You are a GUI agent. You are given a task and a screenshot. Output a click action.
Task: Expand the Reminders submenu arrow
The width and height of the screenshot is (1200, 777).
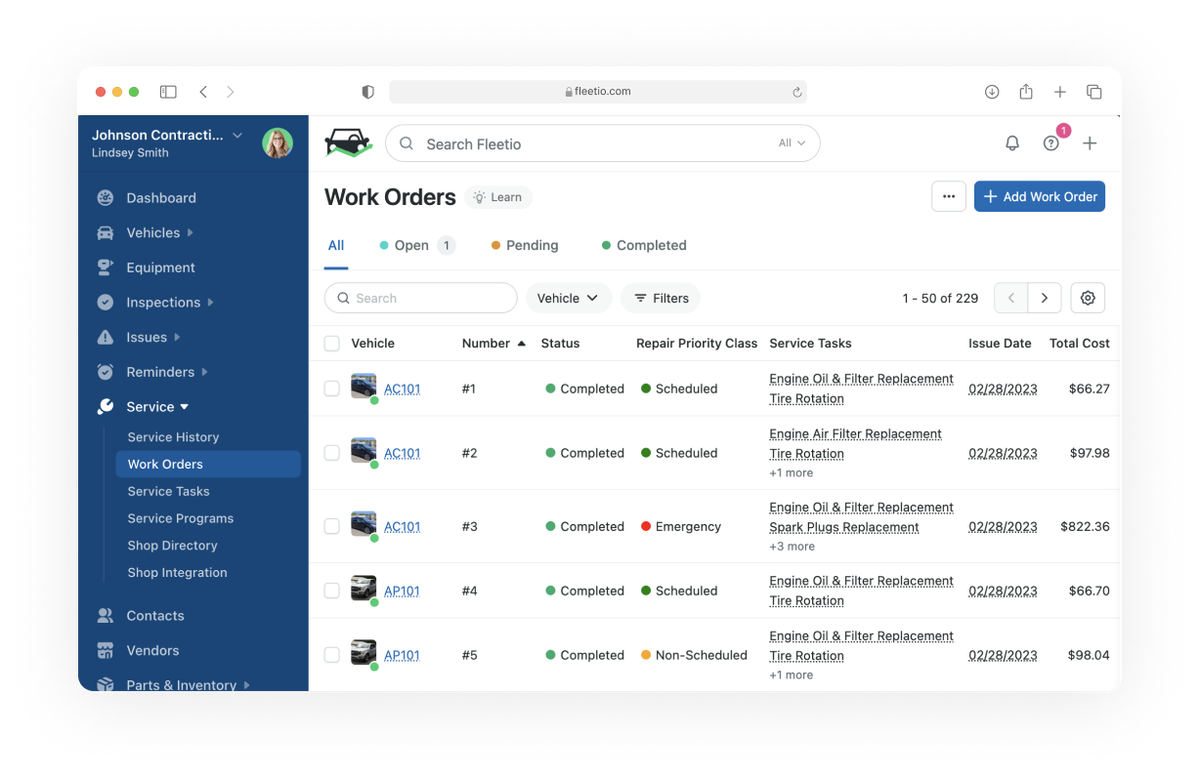tap(205, 372)
